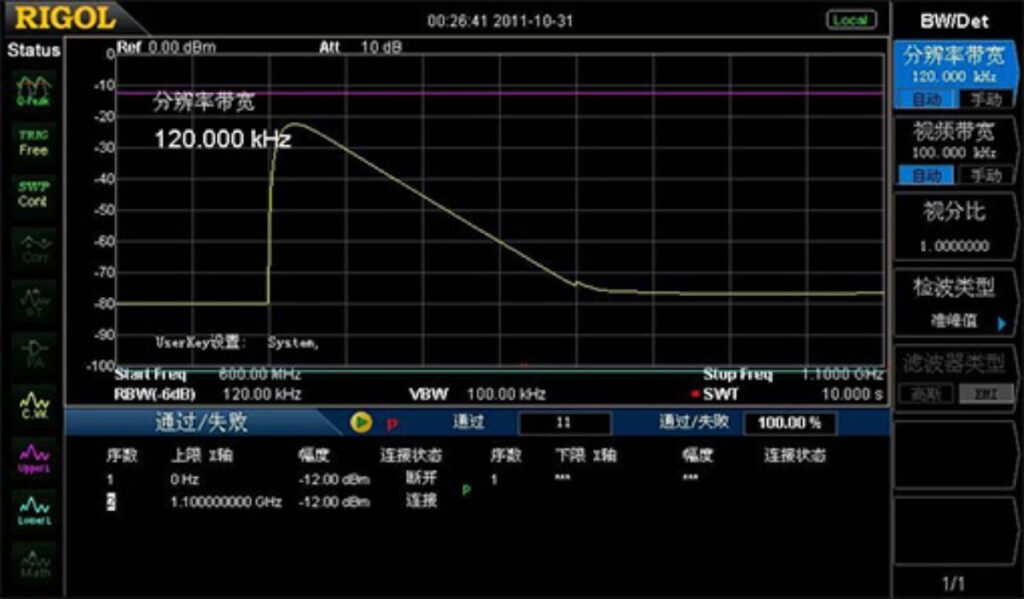Set 分辨率带宽 (RBW) to 自动
The image size is (1024, 599).
click(x=926, y=100)
